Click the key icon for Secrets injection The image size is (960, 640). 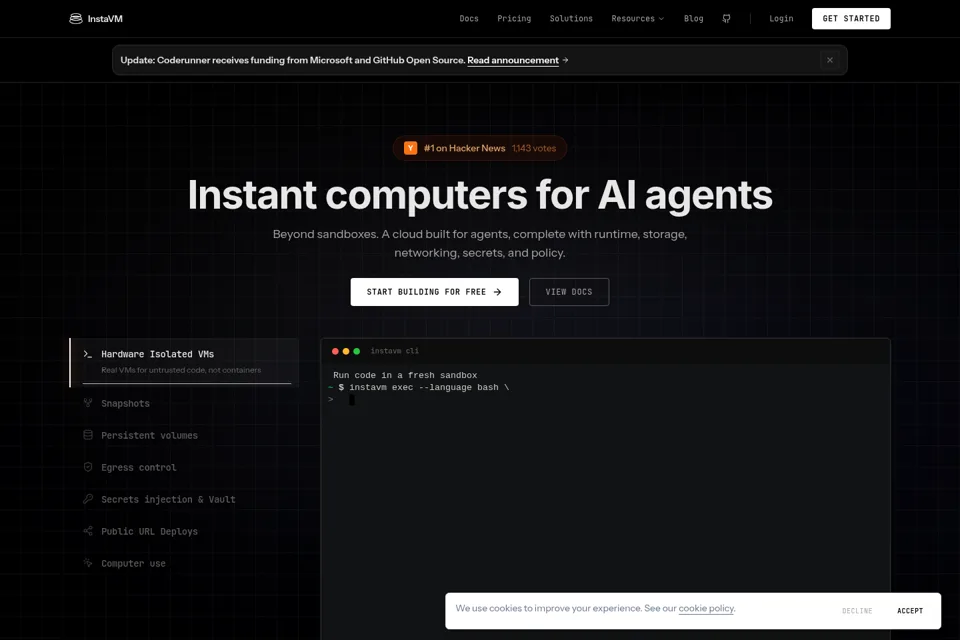[x=88, y=499]
